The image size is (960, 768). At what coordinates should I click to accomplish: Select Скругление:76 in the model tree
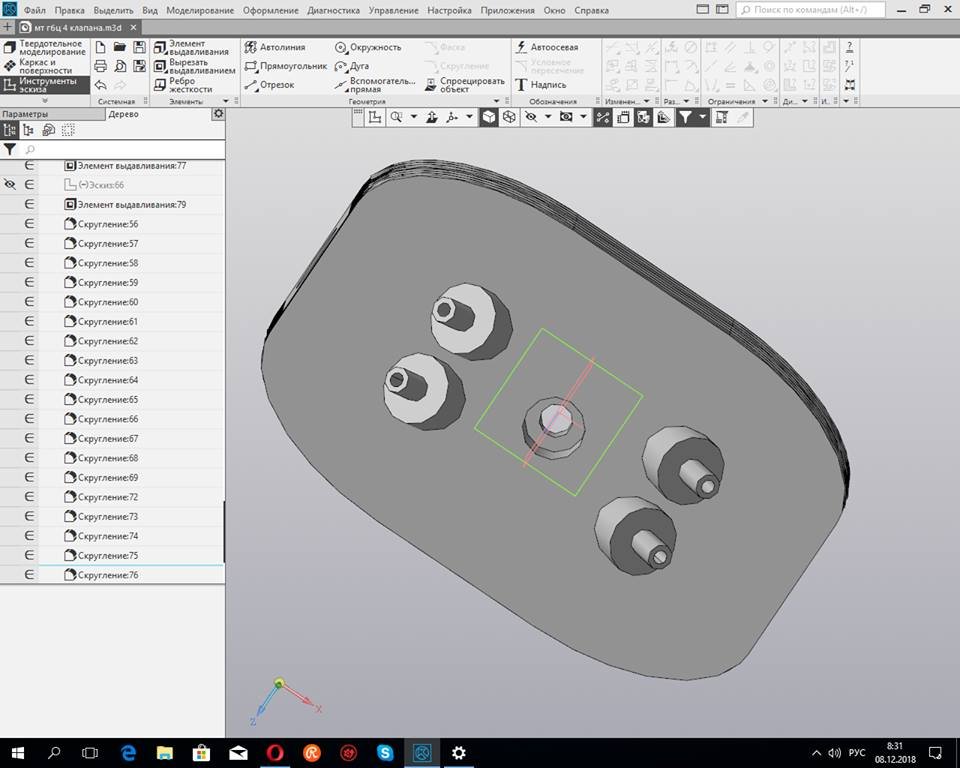tap(107, 575)
